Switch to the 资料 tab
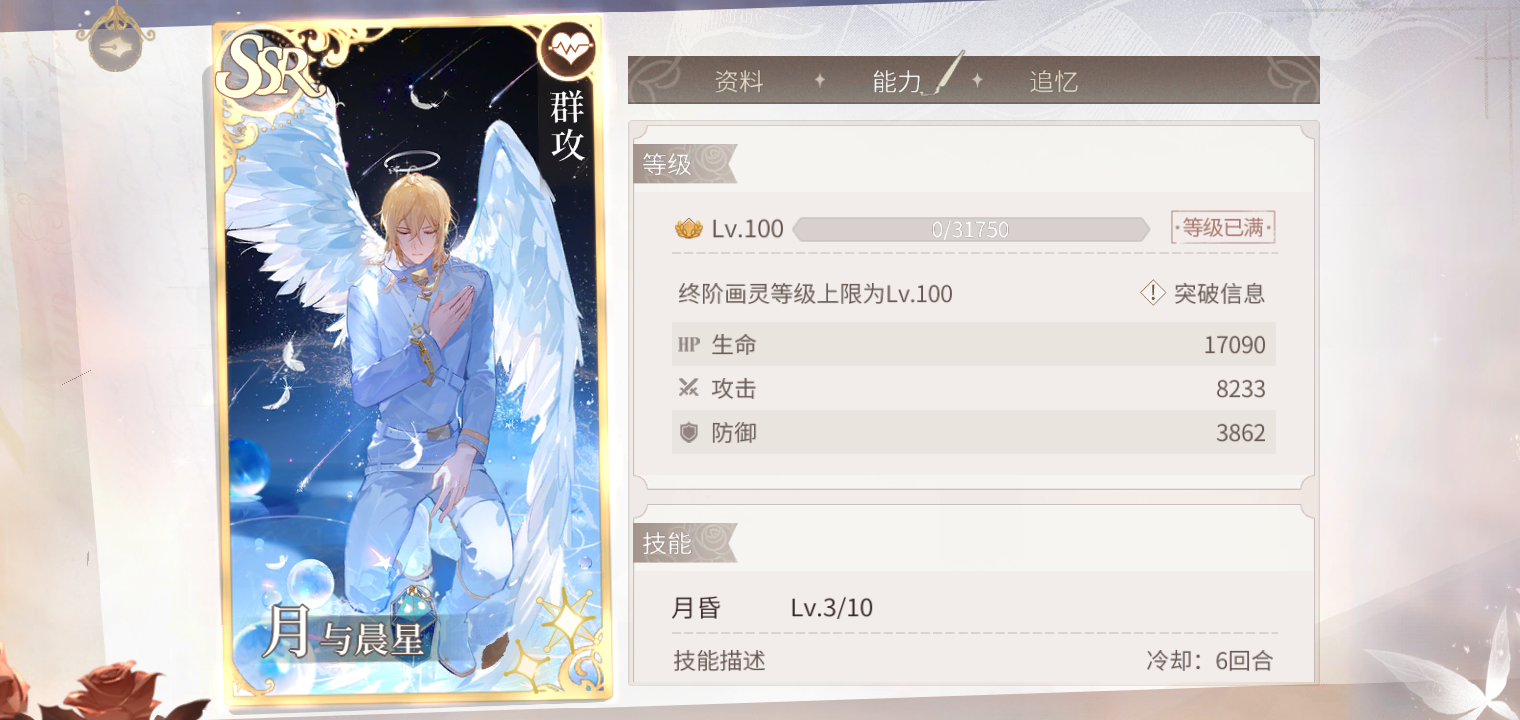Image resolution: width=1520 pixels, height=720 pixels. (x=739, y=82)
